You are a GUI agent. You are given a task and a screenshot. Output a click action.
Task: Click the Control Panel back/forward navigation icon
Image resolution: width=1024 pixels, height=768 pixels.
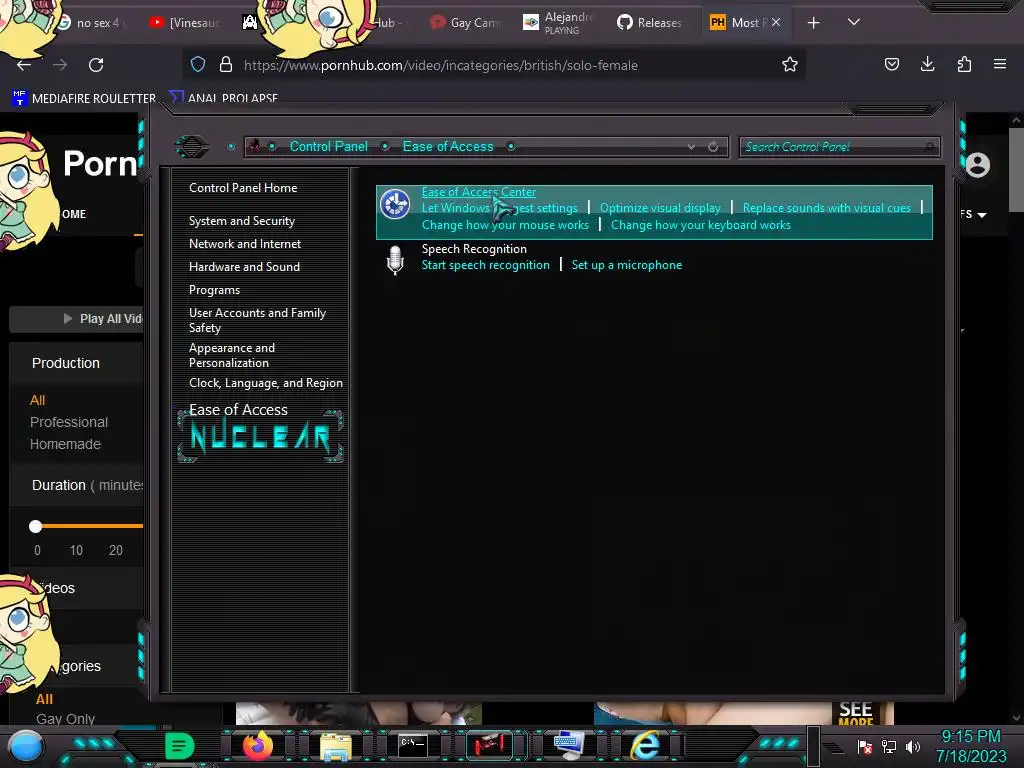coord(191,146)
